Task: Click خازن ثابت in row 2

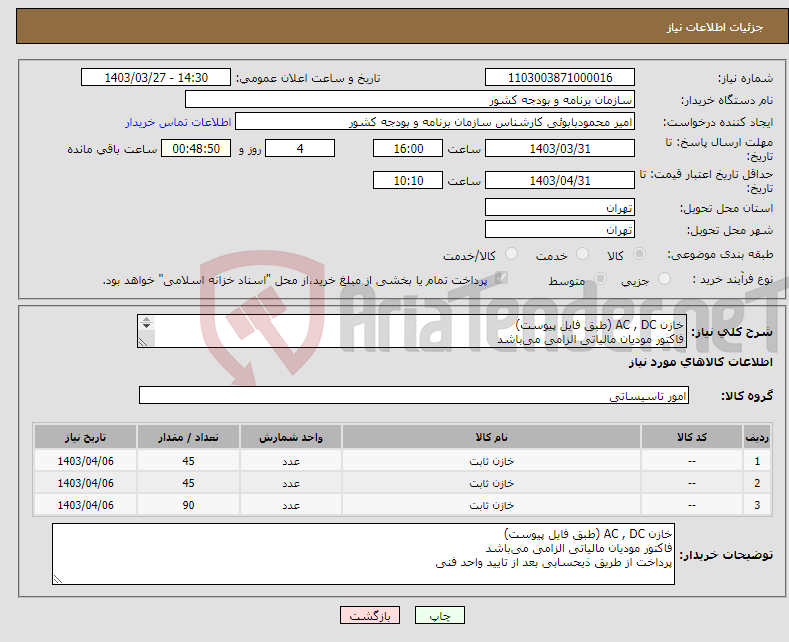Action: coord(492,484)
